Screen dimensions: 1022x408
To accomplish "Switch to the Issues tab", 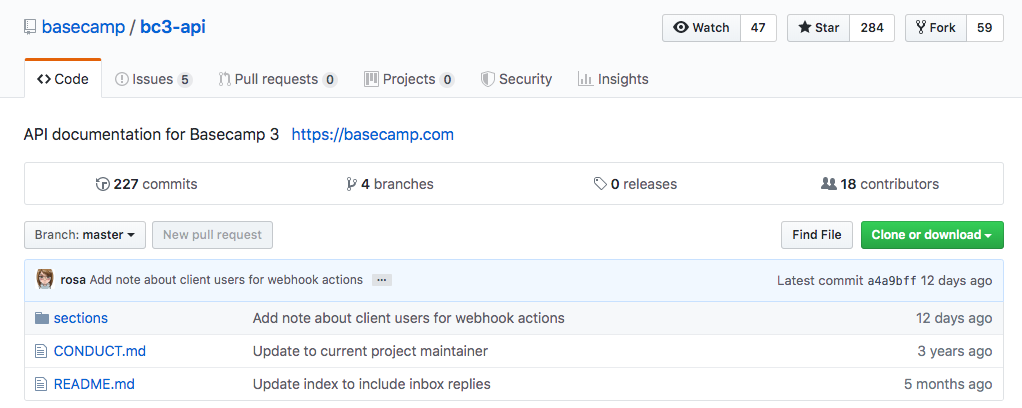I will pyautogui.click(x=153, y=80).
